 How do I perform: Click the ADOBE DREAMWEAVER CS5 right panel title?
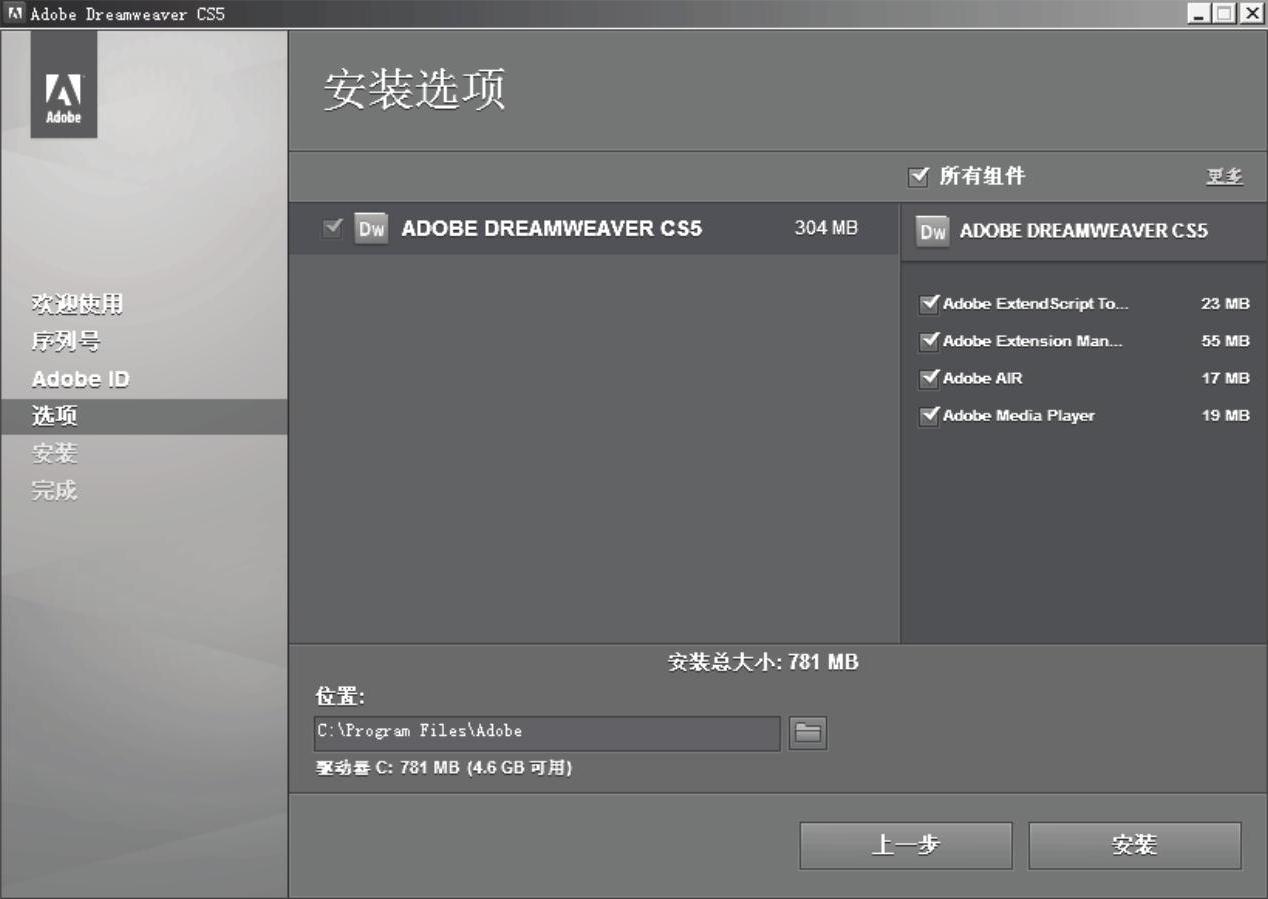tap(1084, 231)
